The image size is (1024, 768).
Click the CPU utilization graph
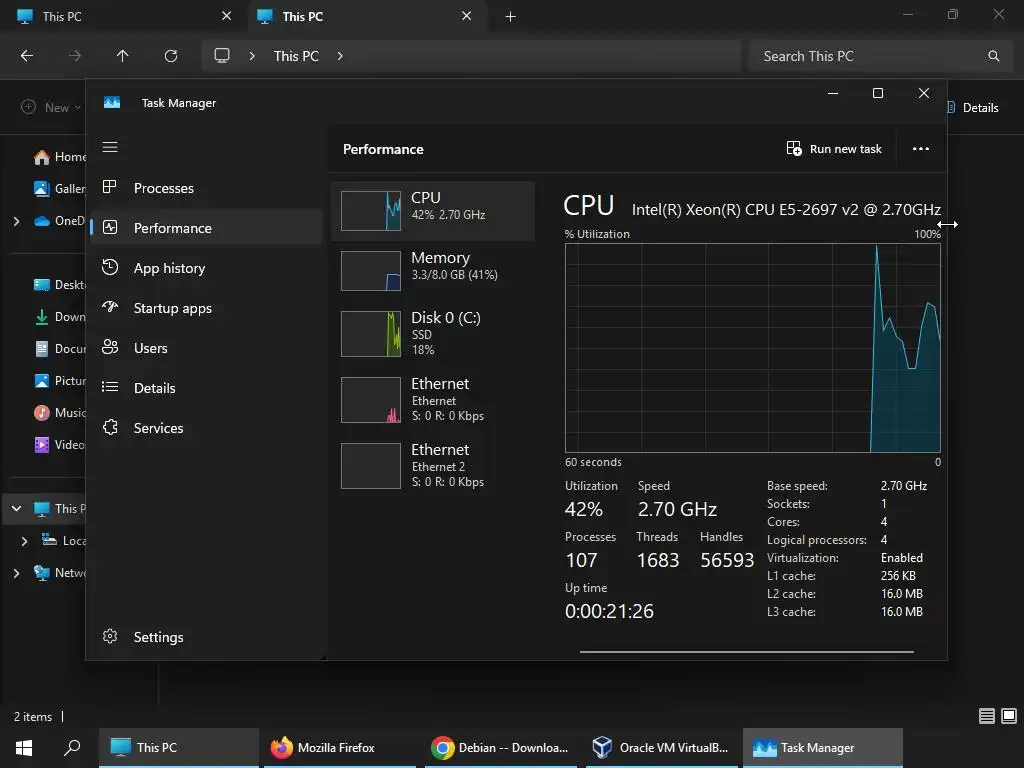(x=752, y=347)
